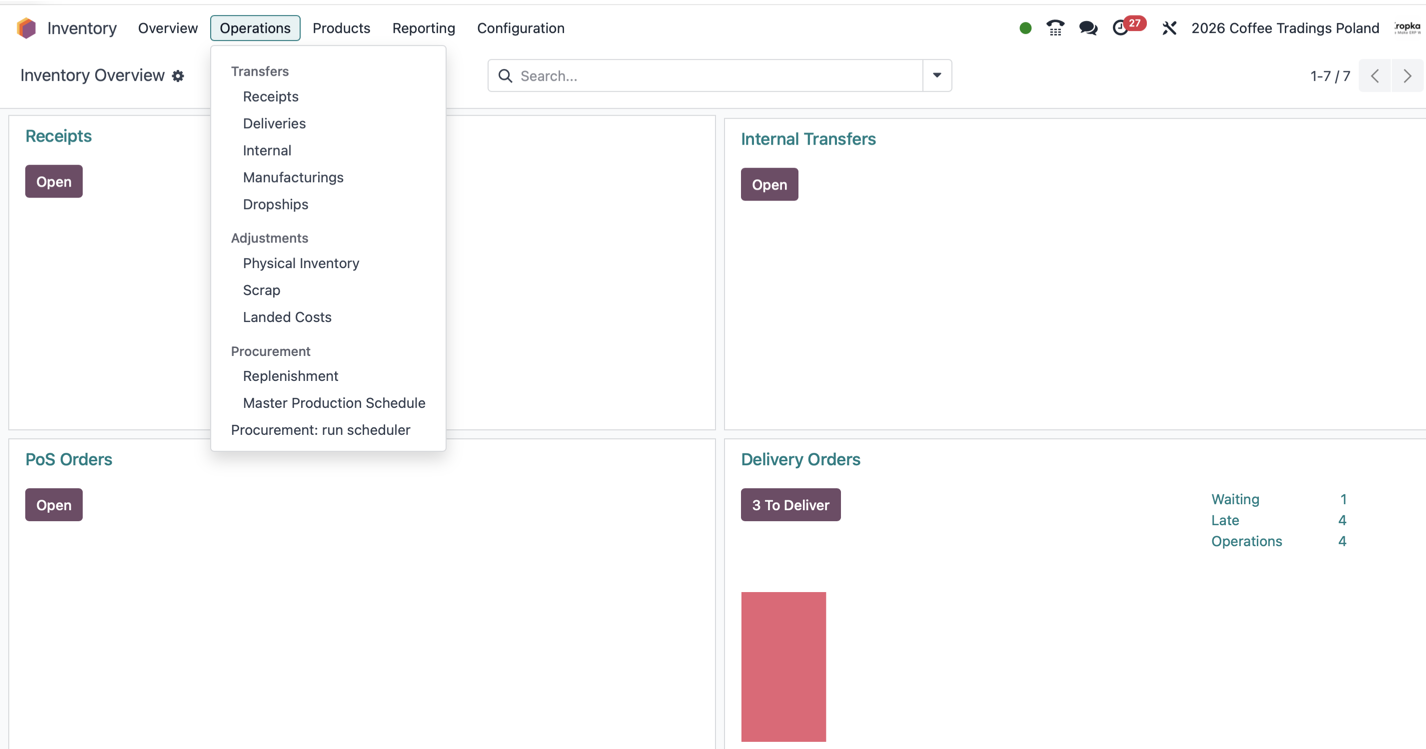Toggle the search options dropdown arrow

tap(937, 76)
